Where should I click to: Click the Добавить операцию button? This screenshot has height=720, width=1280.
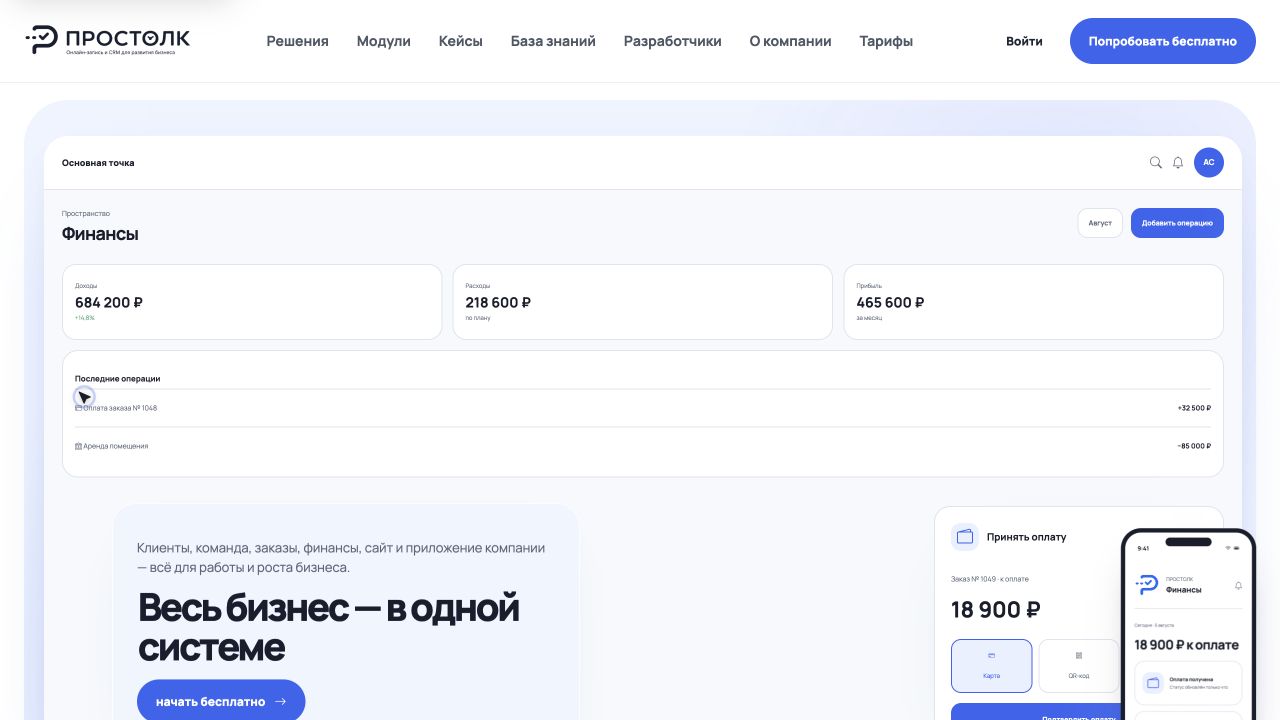[x=1177, y=223]
